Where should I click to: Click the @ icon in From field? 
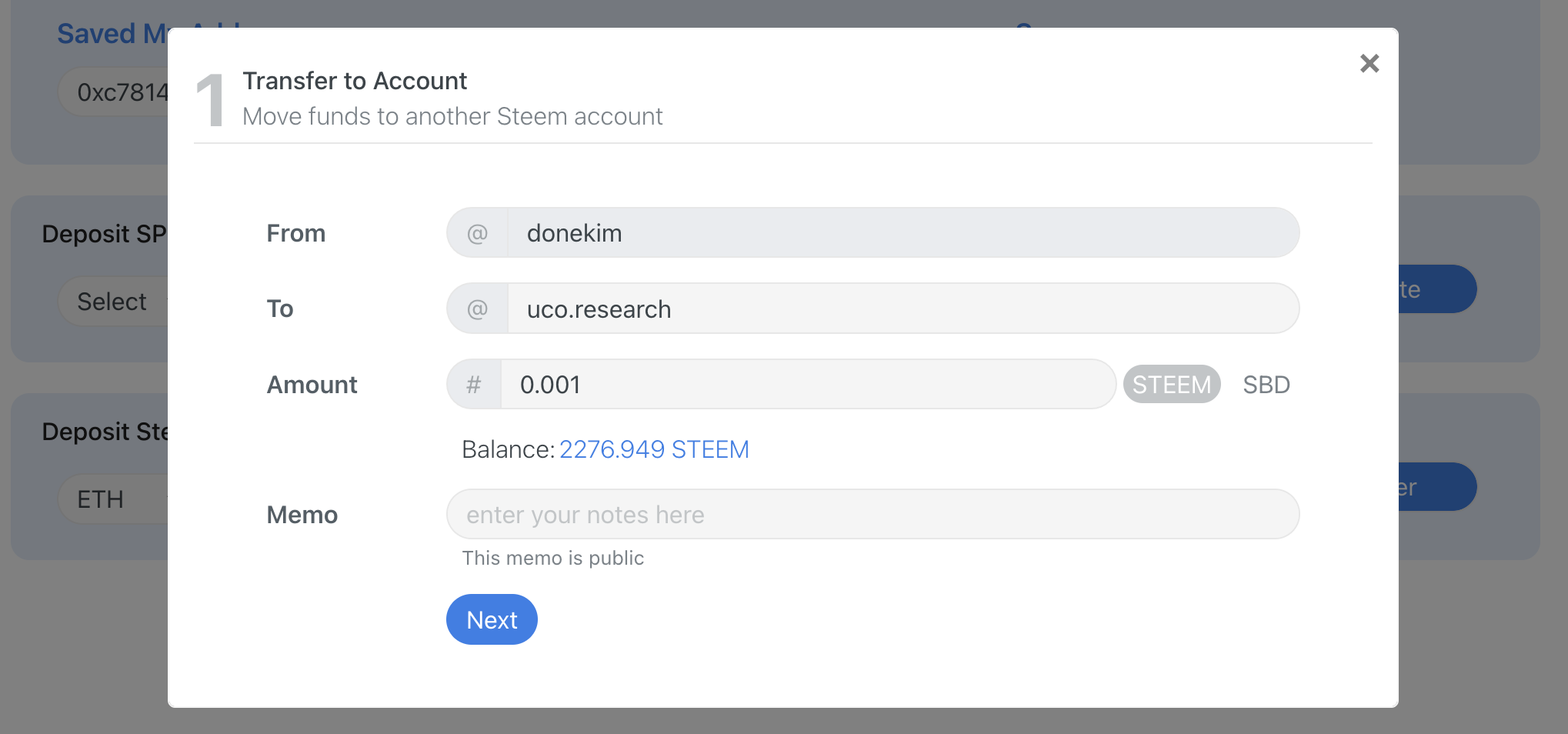click(x=477, y=233)
